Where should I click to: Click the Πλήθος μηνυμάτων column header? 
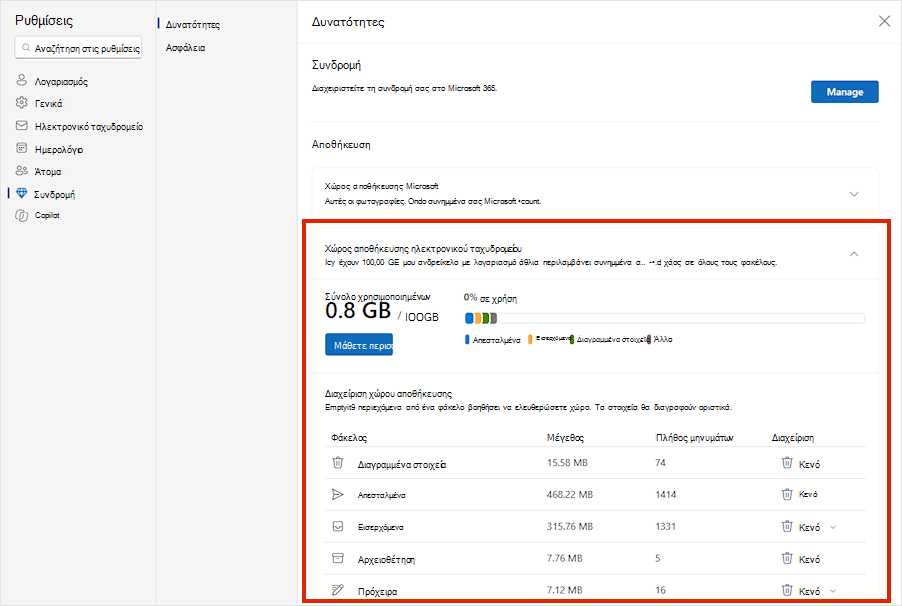694,437
